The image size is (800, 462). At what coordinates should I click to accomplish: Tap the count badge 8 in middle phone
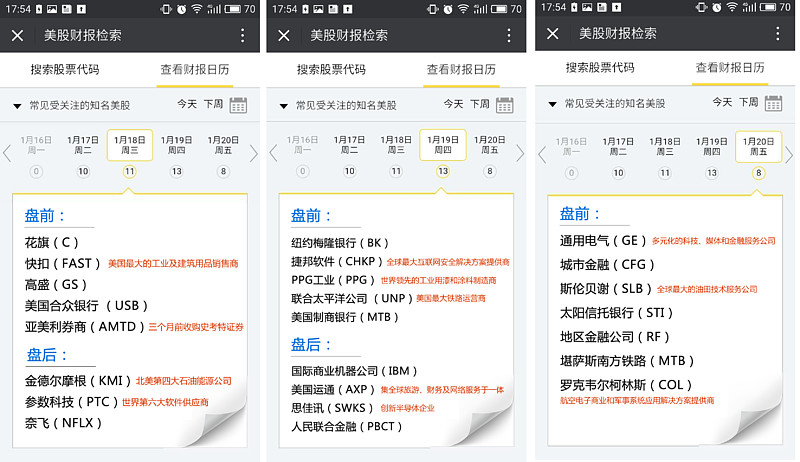(490, 171)
